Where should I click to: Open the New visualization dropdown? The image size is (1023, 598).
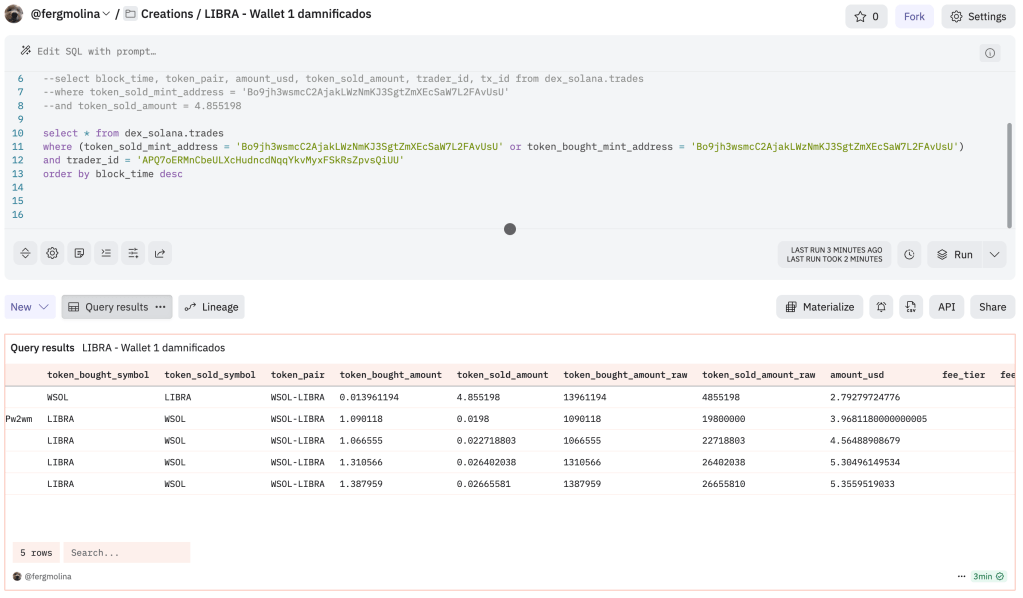pyautogui.click(x=30, y=307)
